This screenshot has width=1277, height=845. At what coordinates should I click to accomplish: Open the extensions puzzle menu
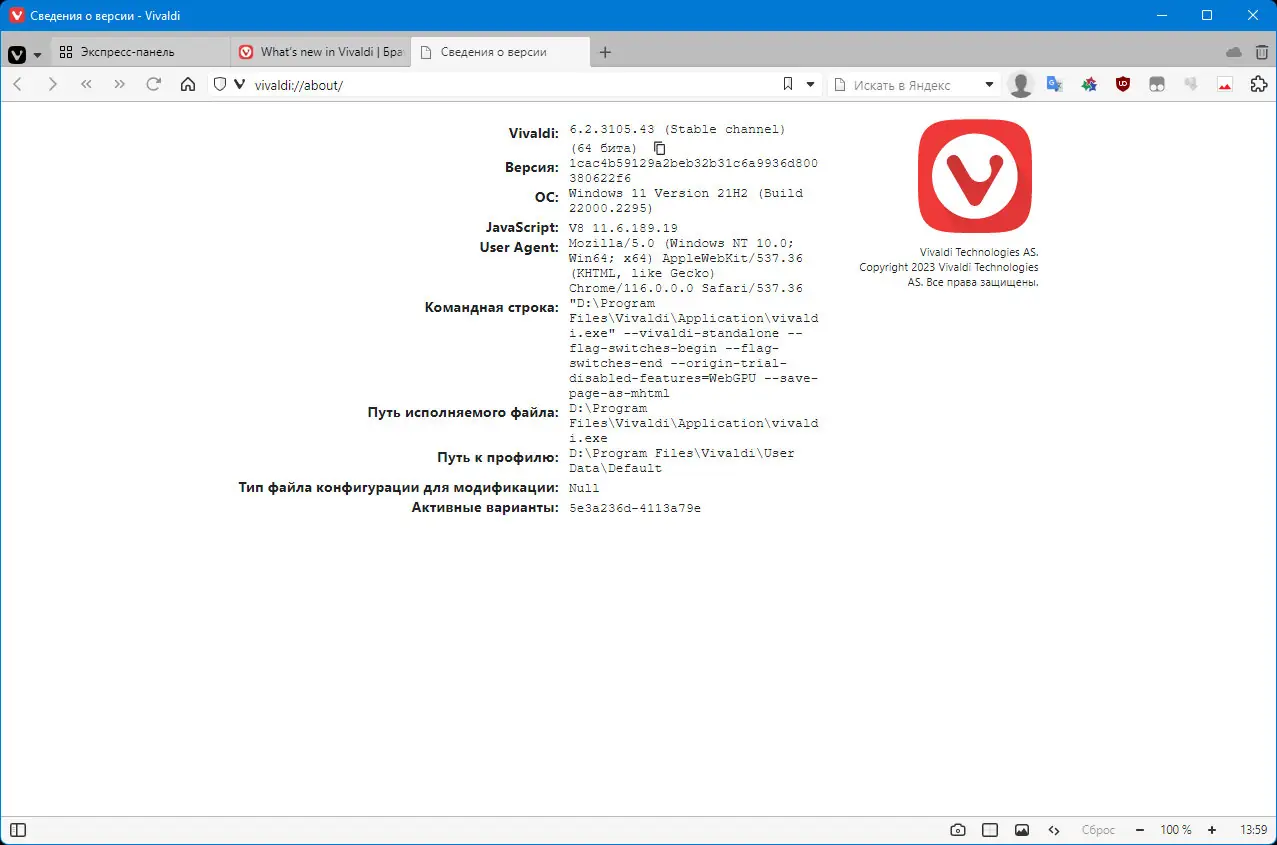click(1259, 85)
